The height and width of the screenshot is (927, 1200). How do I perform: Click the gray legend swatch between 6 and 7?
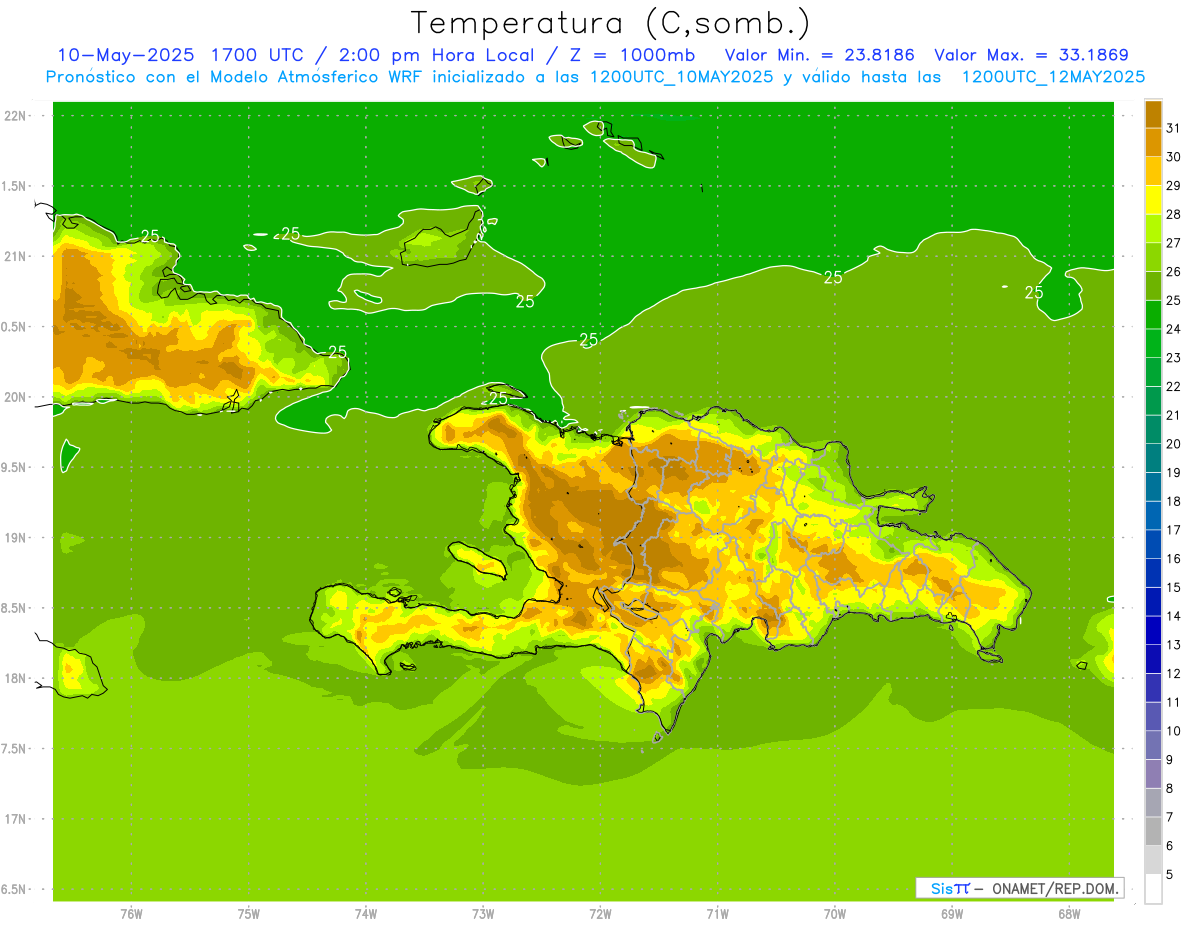(1153, 831)
